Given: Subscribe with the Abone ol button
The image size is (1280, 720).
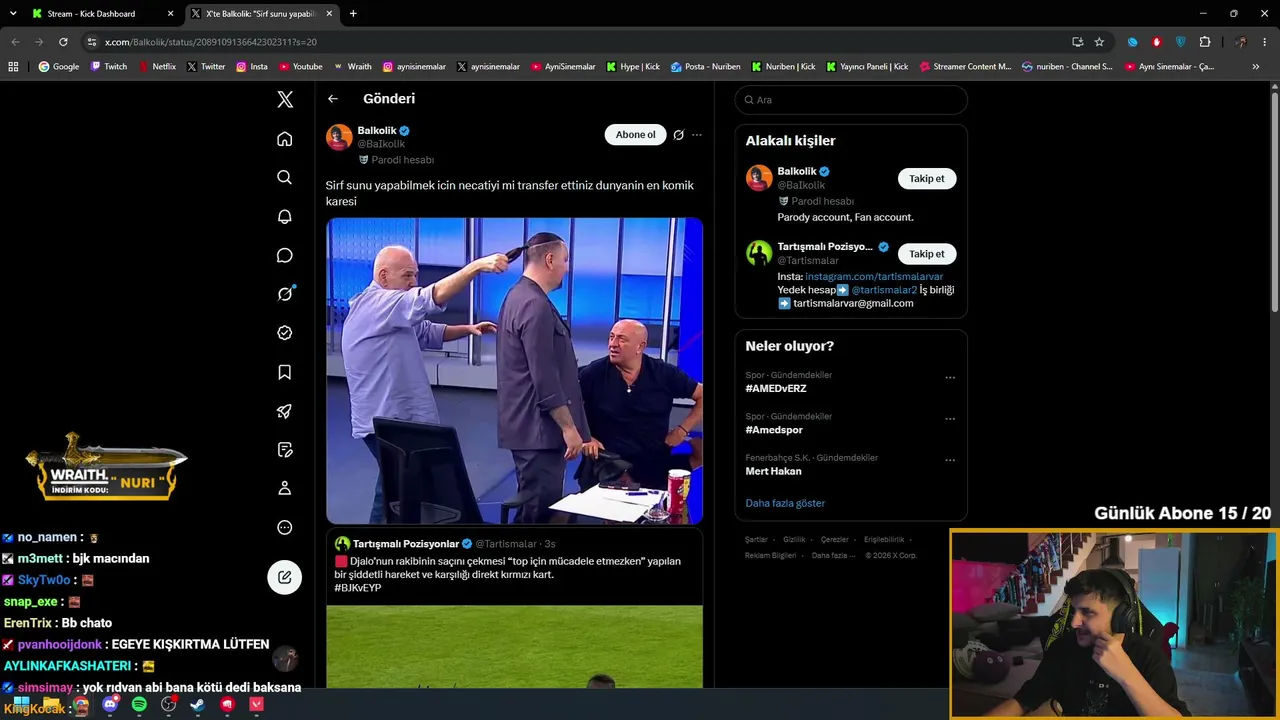Looking at the screenshot, I should click(x=635, y=135).
